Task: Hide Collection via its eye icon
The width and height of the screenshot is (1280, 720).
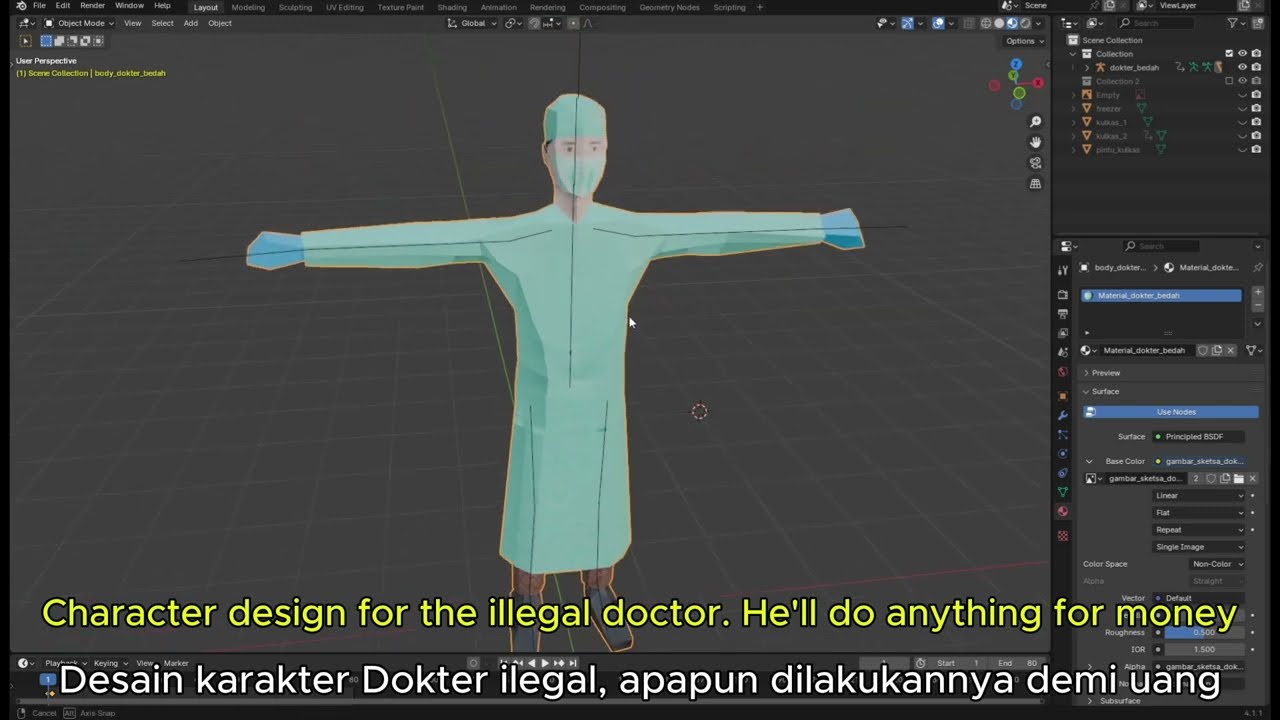Action: 1243,54
